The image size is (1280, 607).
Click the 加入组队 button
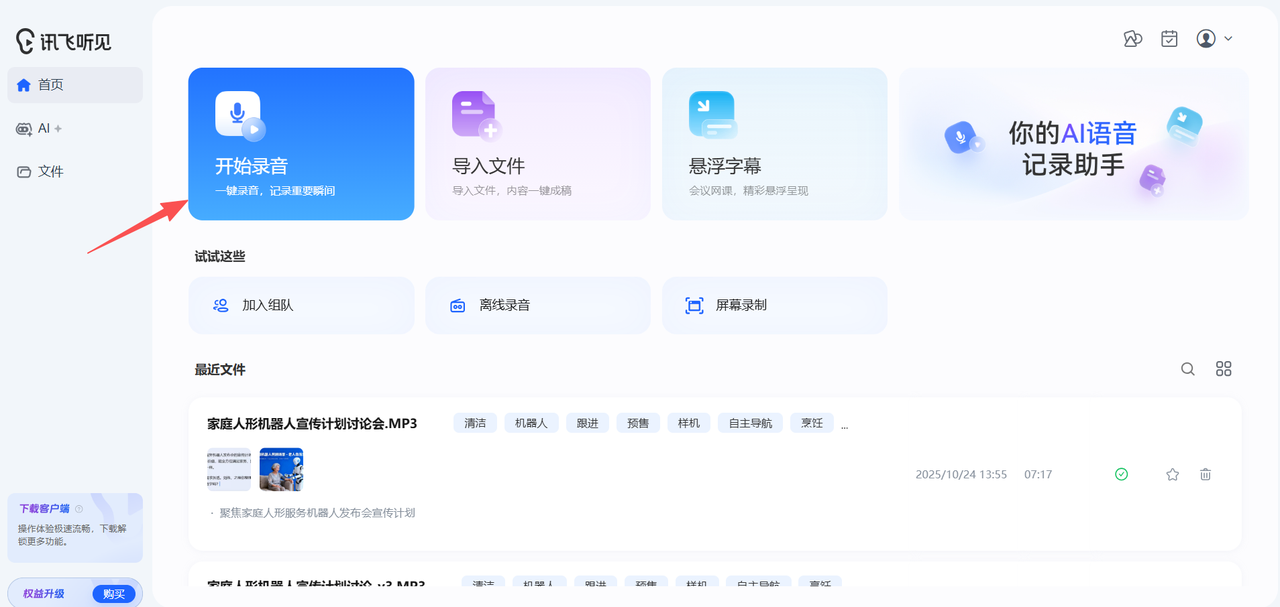pyautogui.click(x=301, y=306)
